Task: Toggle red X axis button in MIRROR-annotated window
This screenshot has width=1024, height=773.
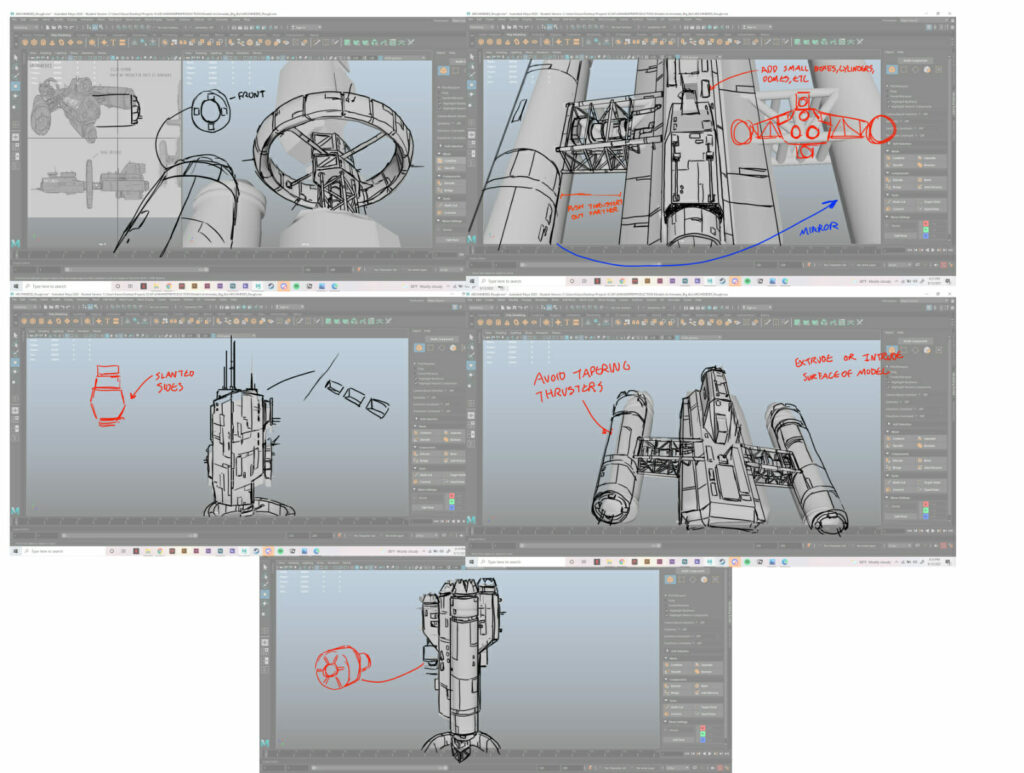Action: pos(925,224)
